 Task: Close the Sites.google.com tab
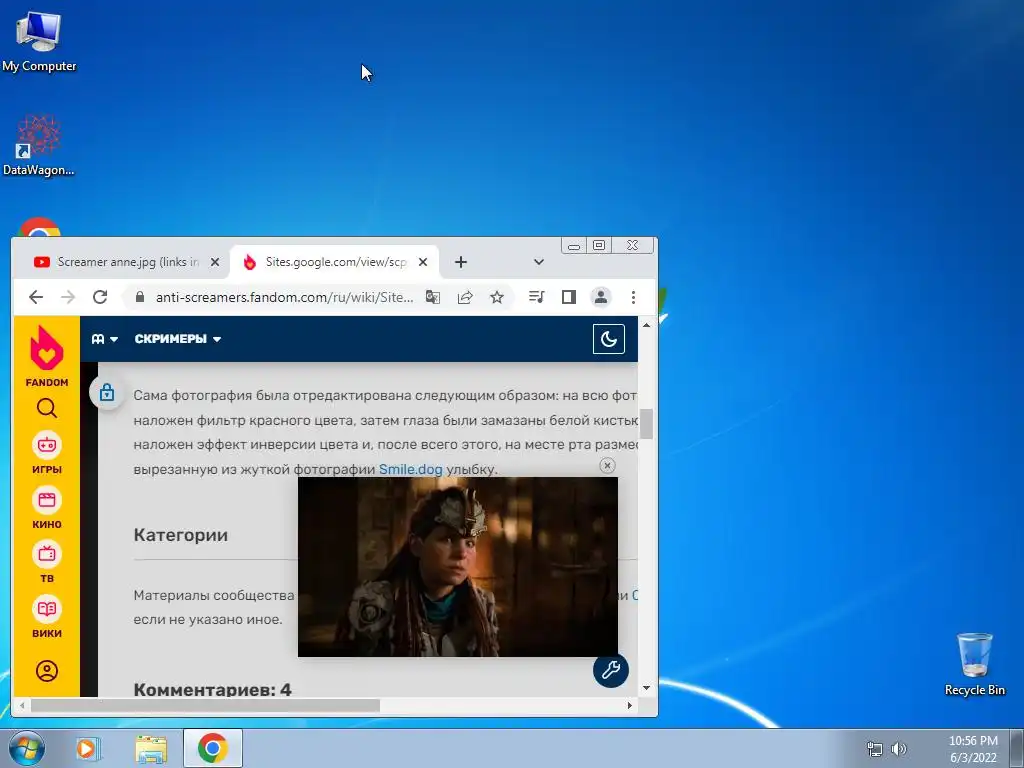pyautogui.click(x=423, y=262)
